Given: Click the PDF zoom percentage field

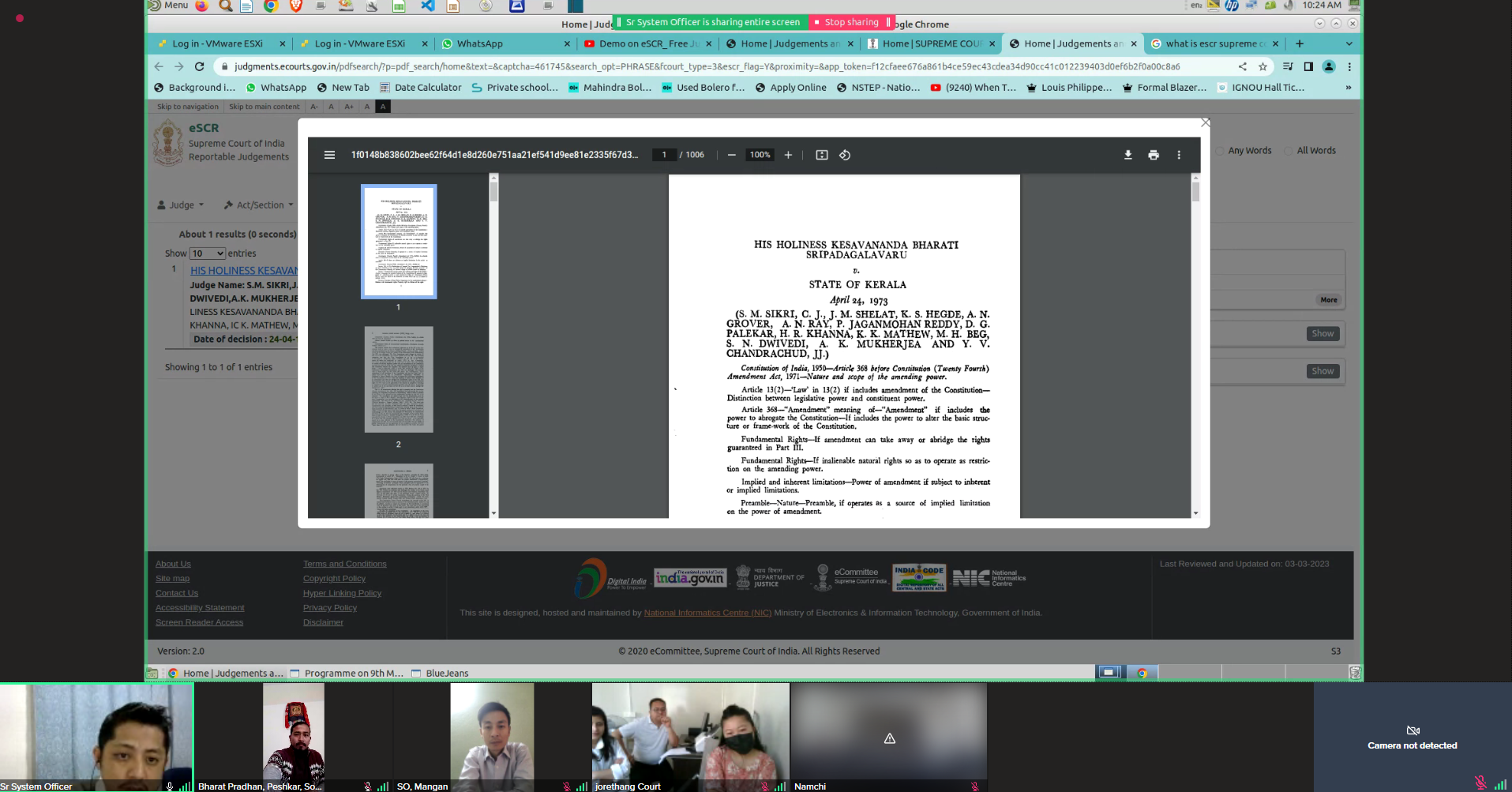Looking at the screenshot, I should tap(760, 155).
